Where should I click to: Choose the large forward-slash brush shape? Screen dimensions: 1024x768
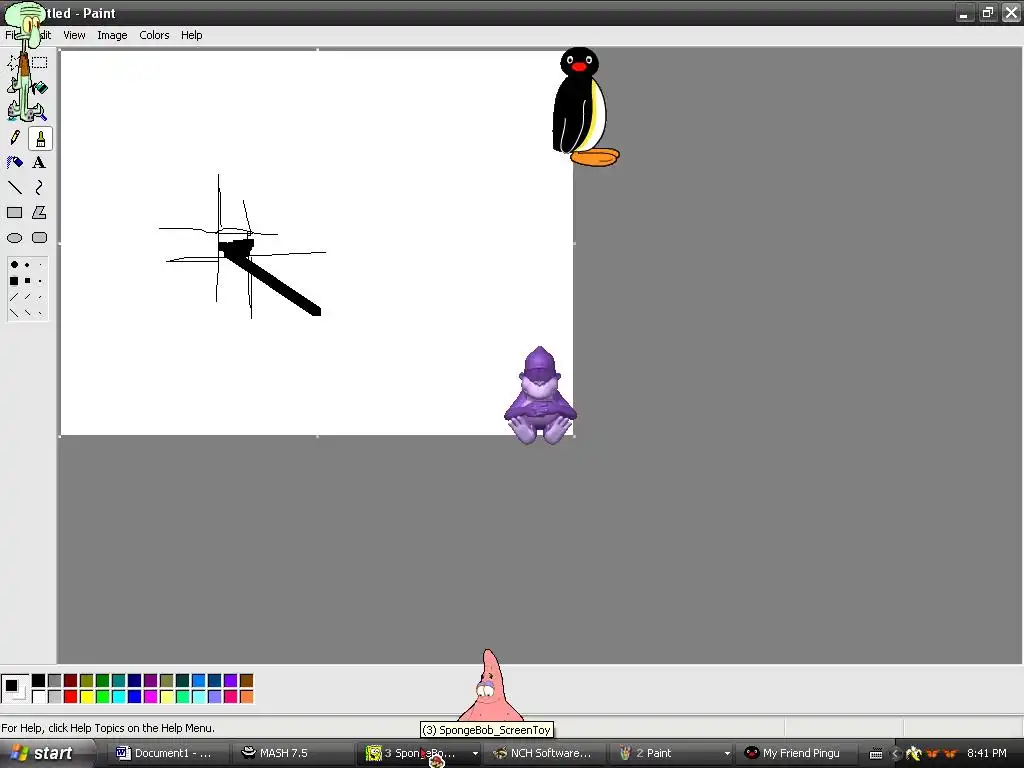[14, 296]
